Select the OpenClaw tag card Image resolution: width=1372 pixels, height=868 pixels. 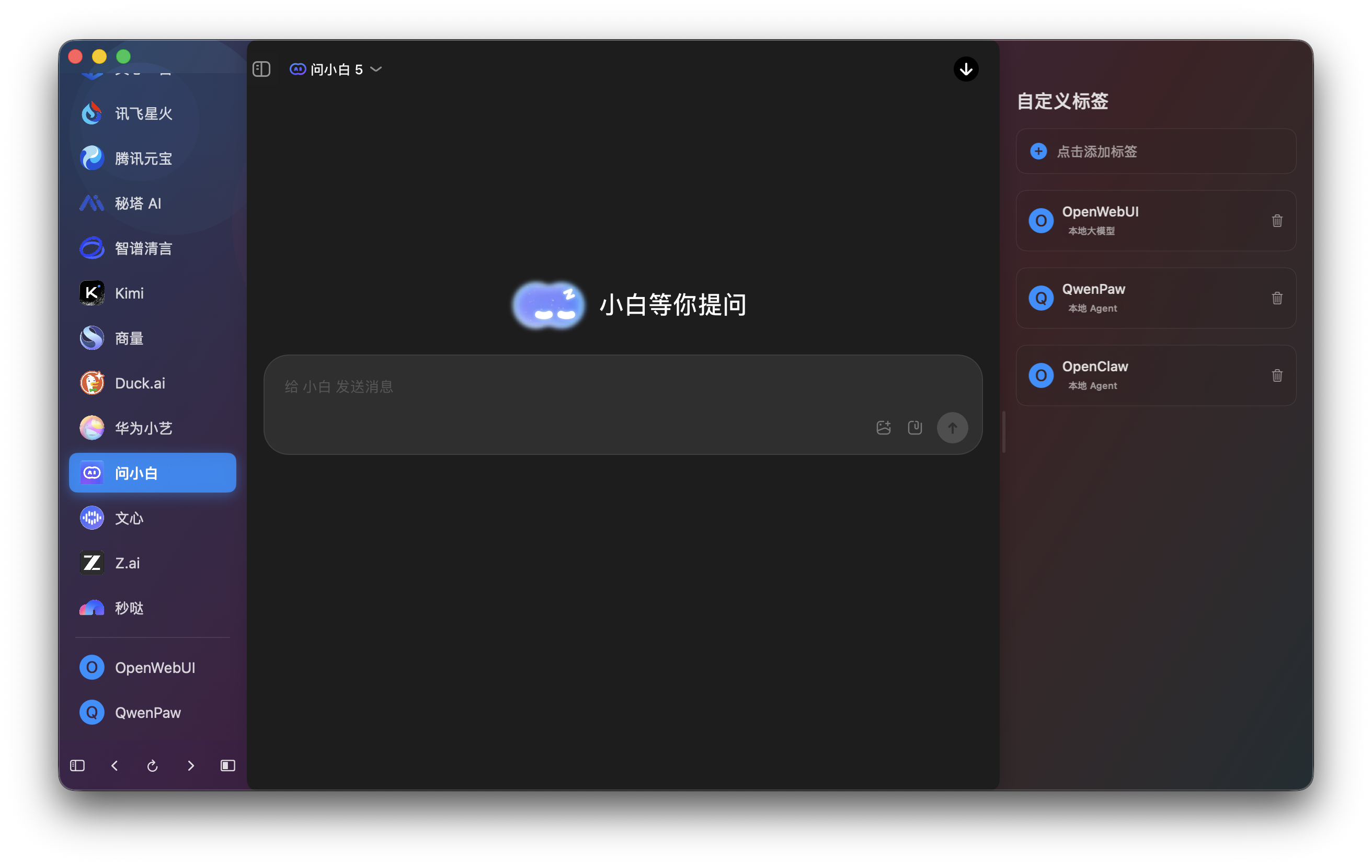click(1156, 375)
